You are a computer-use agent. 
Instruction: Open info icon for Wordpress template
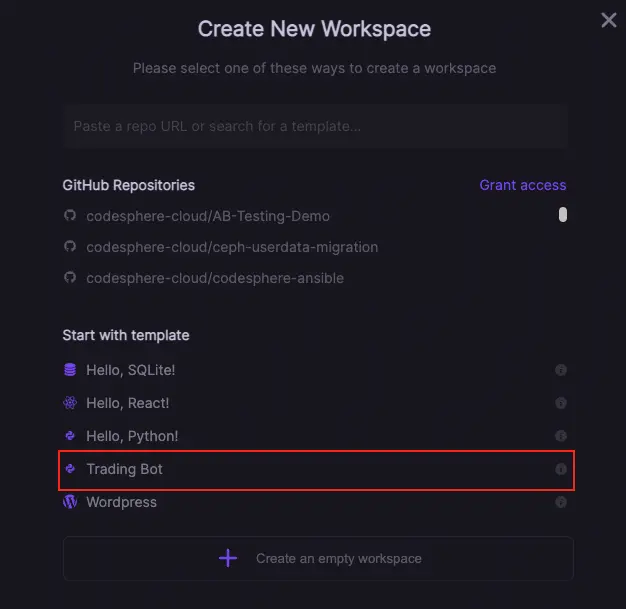pos(561,502)
